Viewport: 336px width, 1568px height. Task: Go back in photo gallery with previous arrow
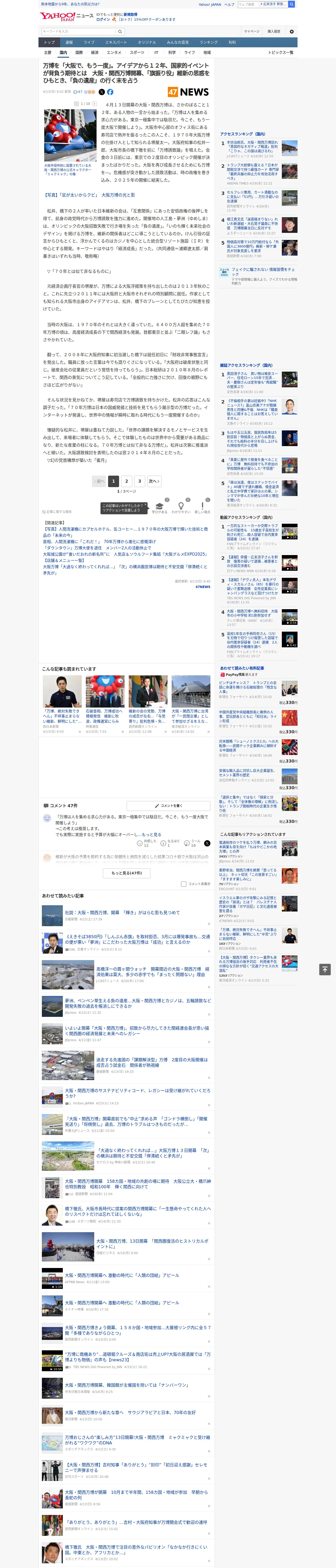point(76,103)
